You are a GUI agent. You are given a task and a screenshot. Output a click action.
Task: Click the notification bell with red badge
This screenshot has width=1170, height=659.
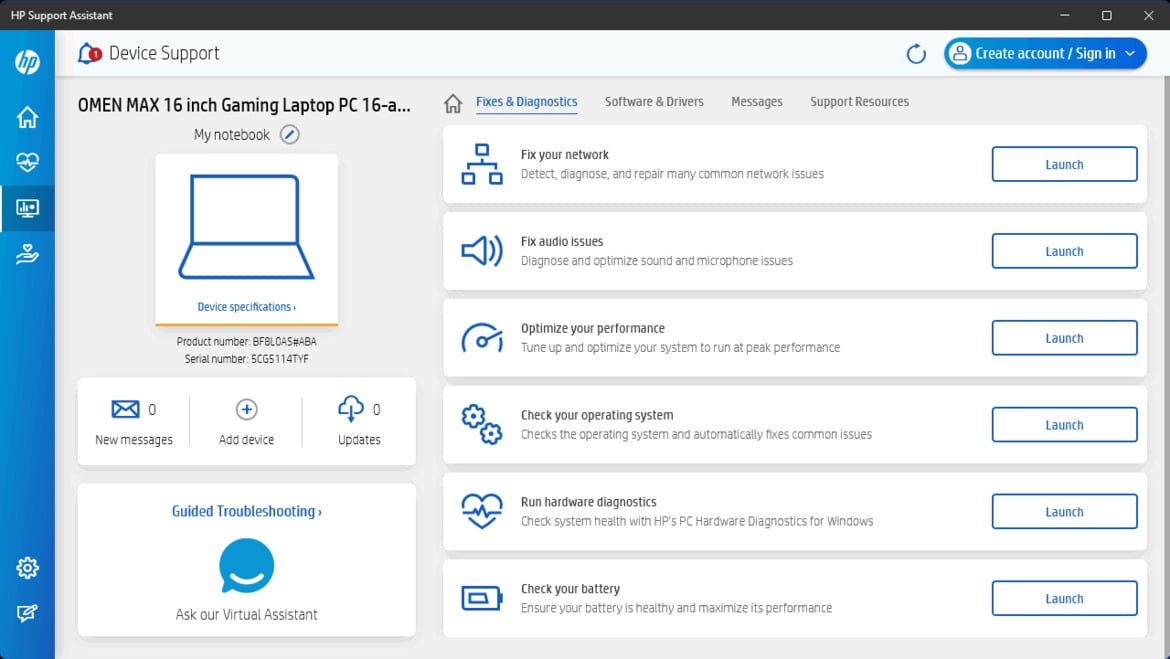[89, 53]
